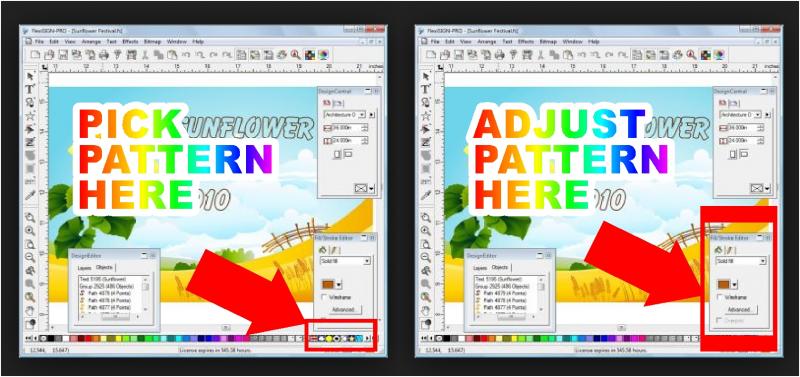This screenshot has width=800, height=377.
Task: Click the Zoom Out magnifier in PICK PATTERN window
Action: [x=30, y=257]
